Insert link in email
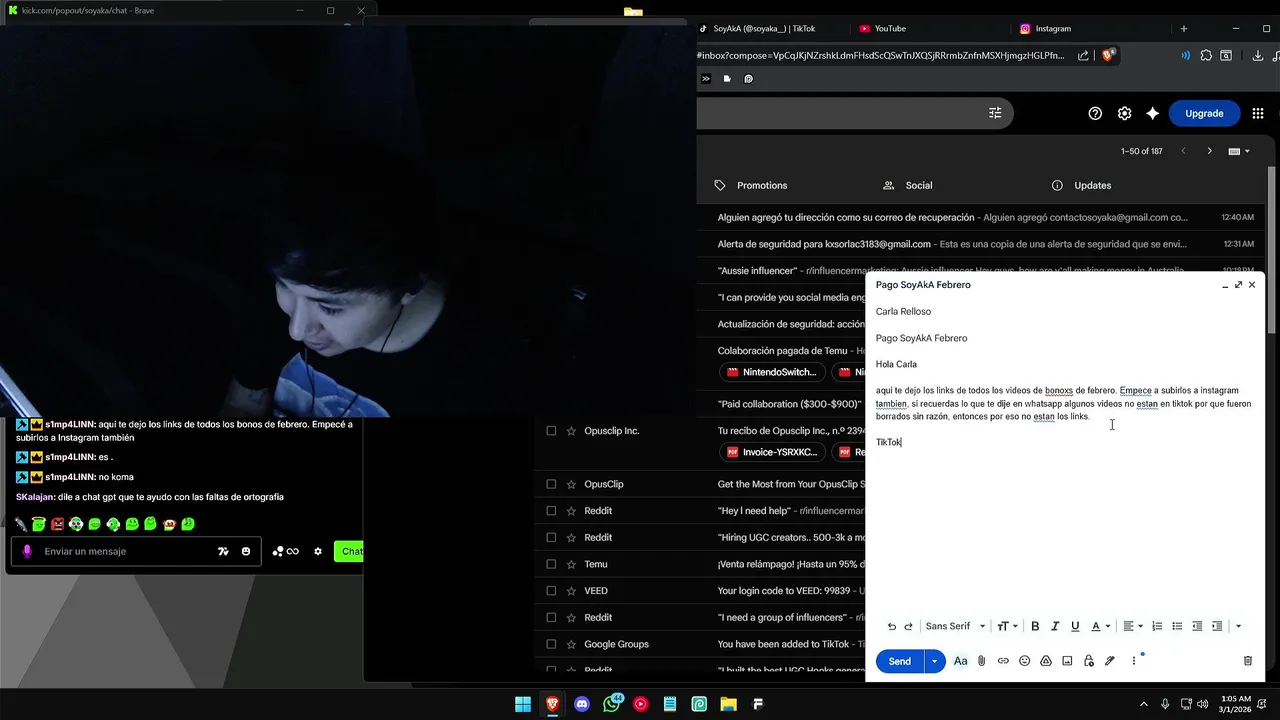Screen dimensions: 1280x720 point(1003,661)
